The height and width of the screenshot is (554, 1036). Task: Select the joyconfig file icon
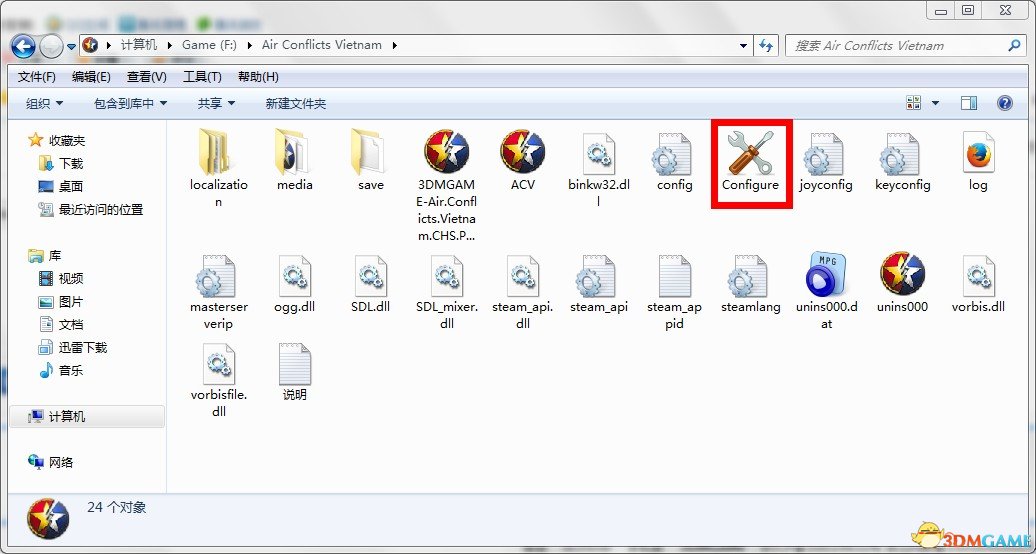click(826, 153)
